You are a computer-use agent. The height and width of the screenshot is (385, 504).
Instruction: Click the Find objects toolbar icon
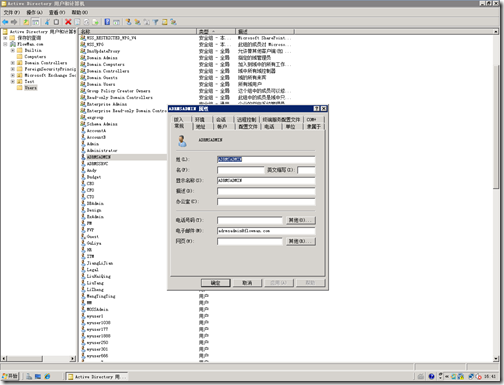(165, 22)
